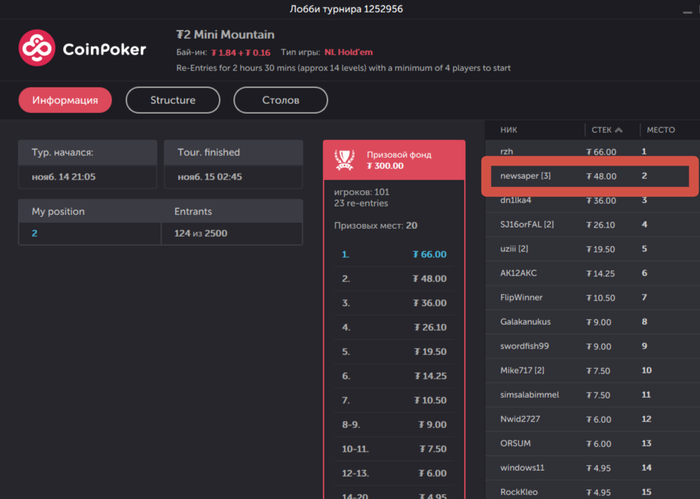Click the 10-11. payout row
Viewport: 700px width, 499px height.
tap(394, 449)
